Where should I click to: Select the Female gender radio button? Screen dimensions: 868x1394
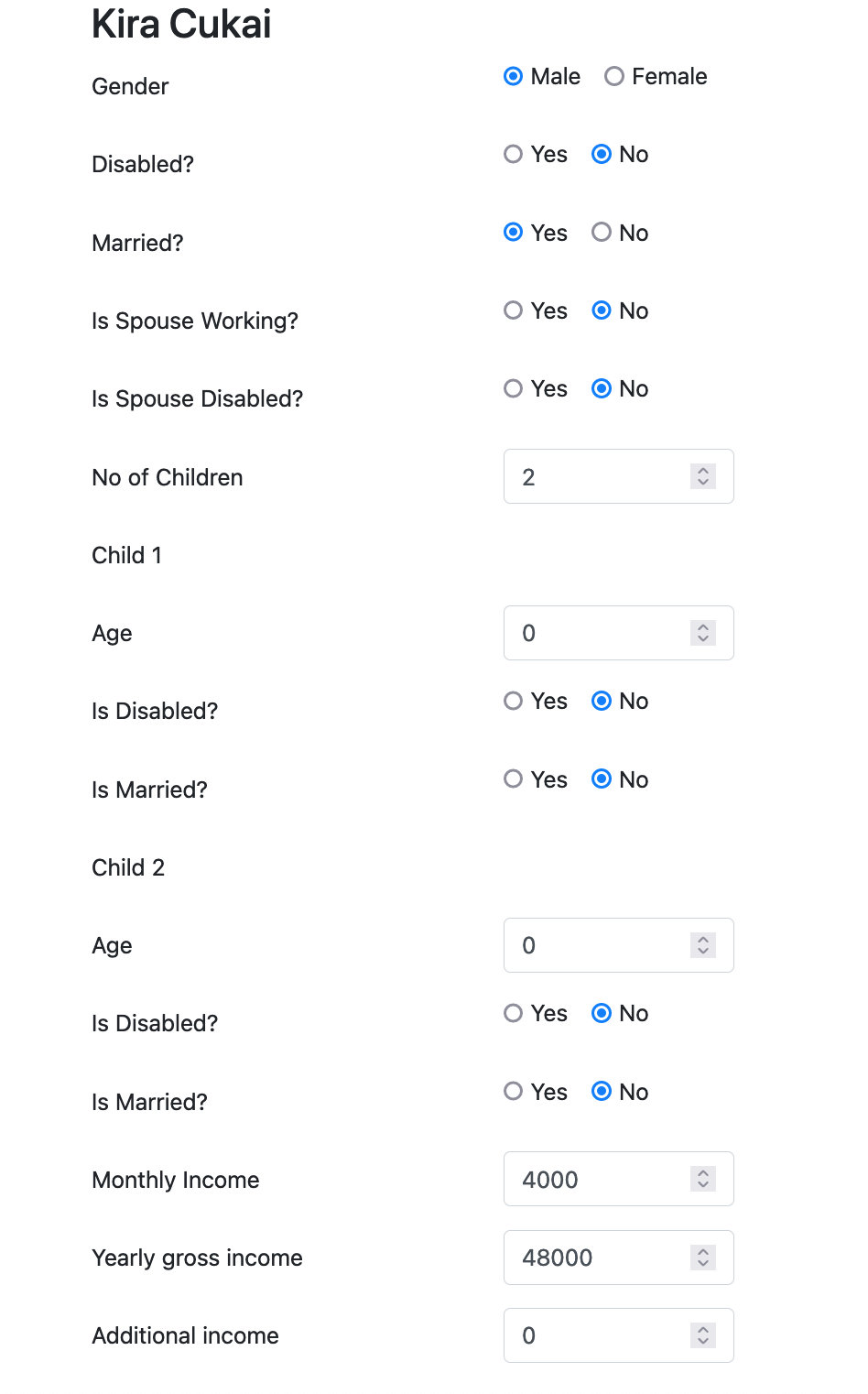pyautogui.click(x=614, y=77)
